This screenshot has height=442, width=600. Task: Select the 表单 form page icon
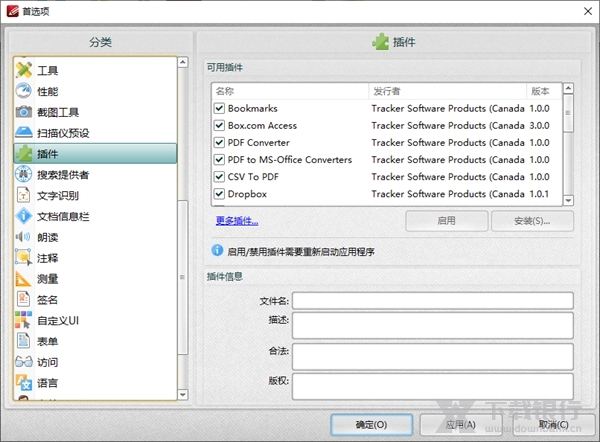[24, 341]
